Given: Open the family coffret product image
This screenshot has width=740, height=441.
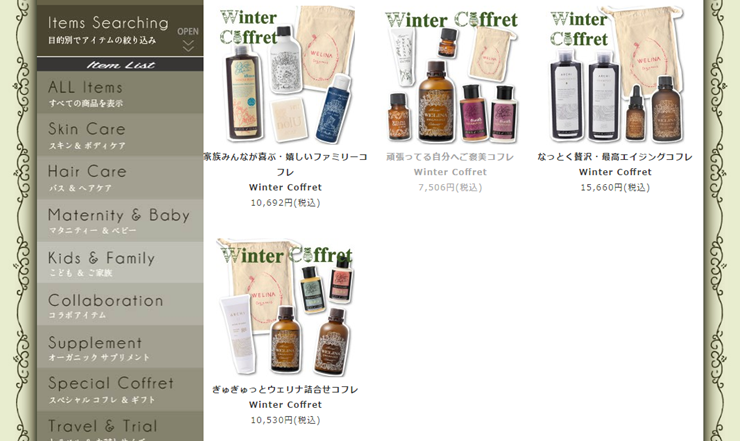Looking at the screenshot, I should tap(286, 75).
